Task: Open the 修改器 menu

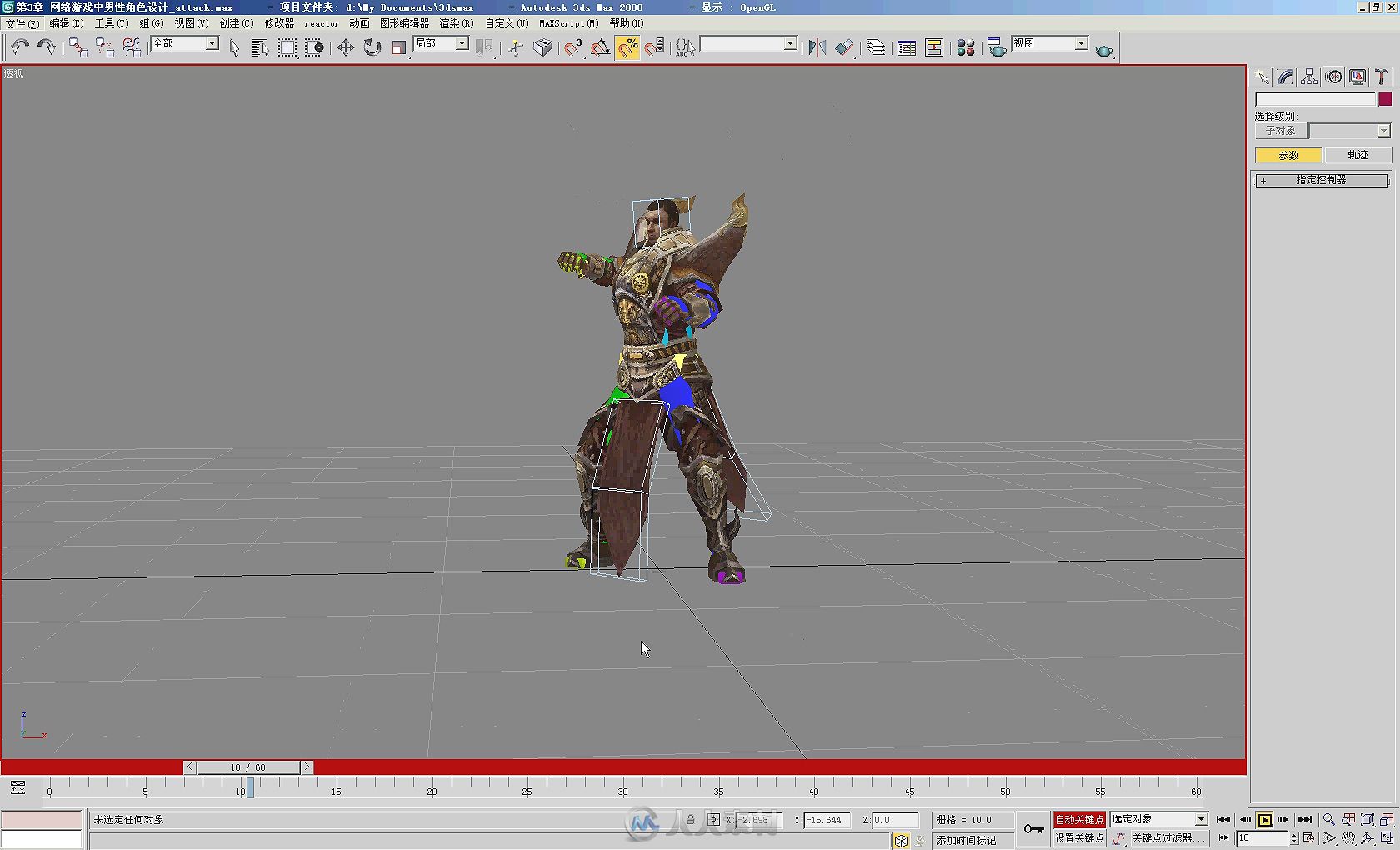Action: pos(279,23)
